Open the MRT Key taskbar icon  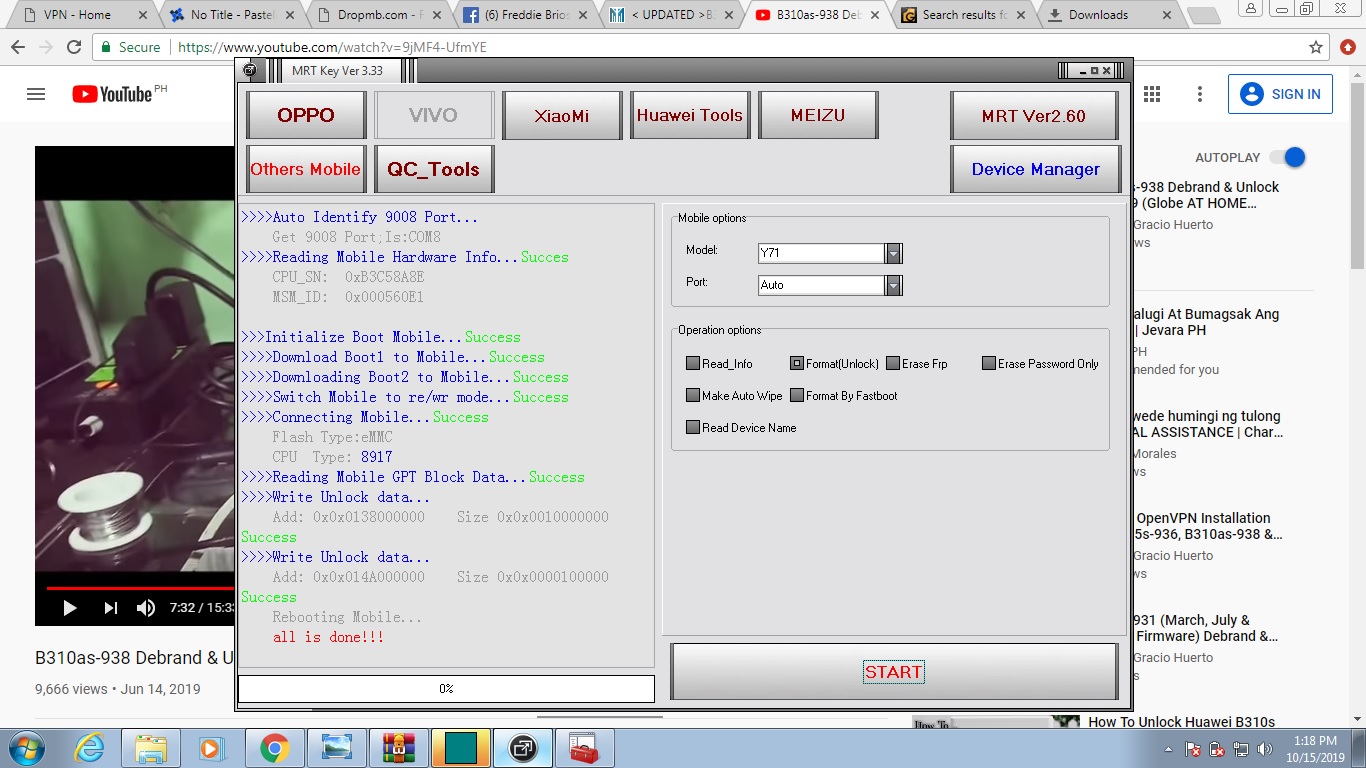click(x=523, y=748)
